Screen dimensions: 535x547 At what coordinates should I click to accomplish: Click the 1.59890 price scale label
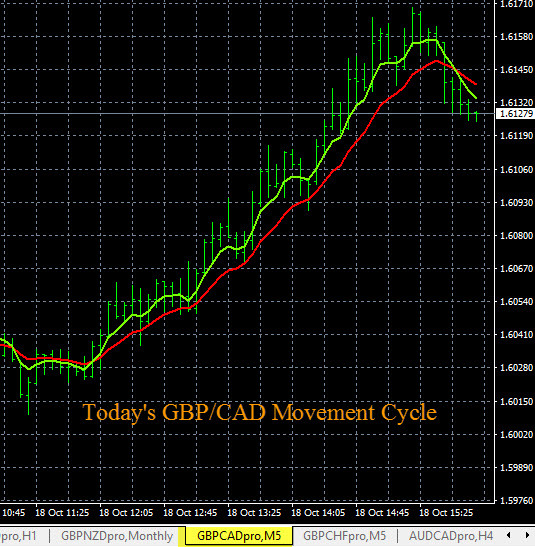tap(517, 467)
